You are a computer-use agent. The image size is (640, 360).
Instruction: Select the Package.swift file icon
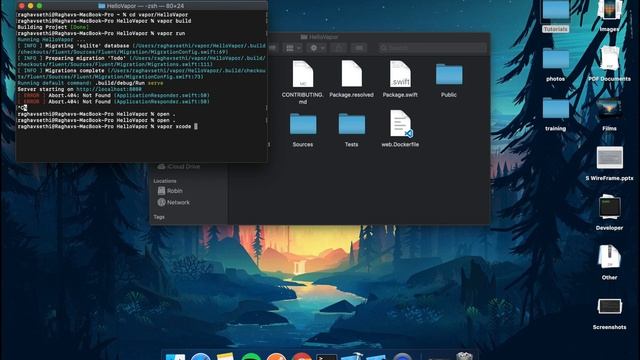(400, 74)
